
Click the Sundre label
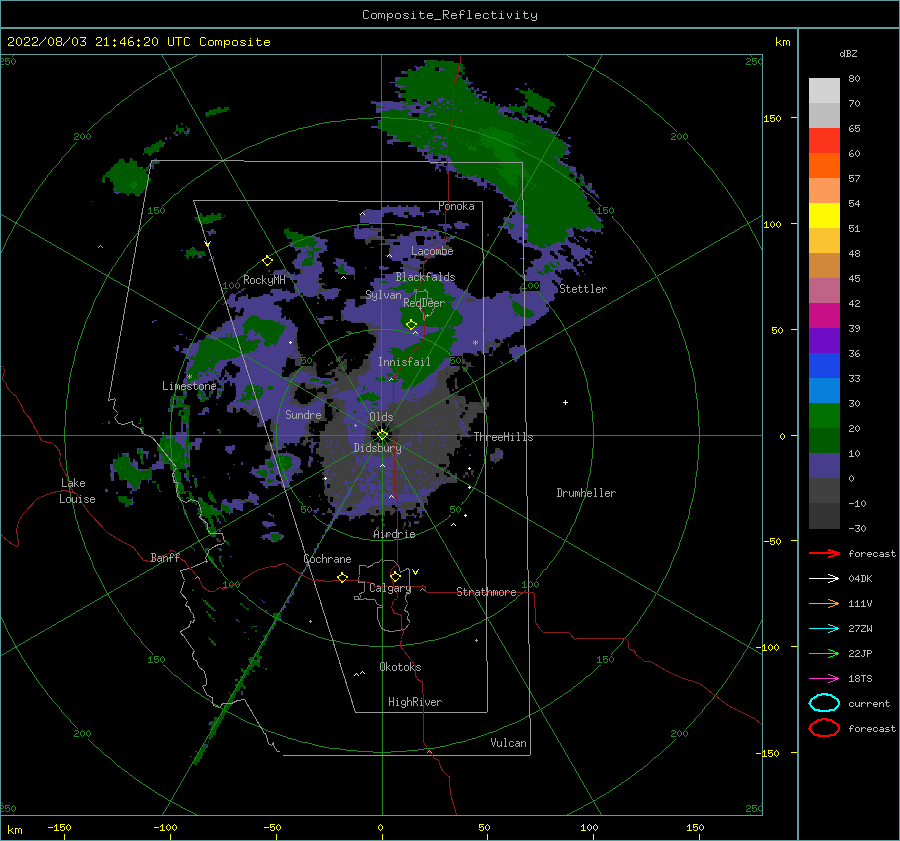coord(303,414)
